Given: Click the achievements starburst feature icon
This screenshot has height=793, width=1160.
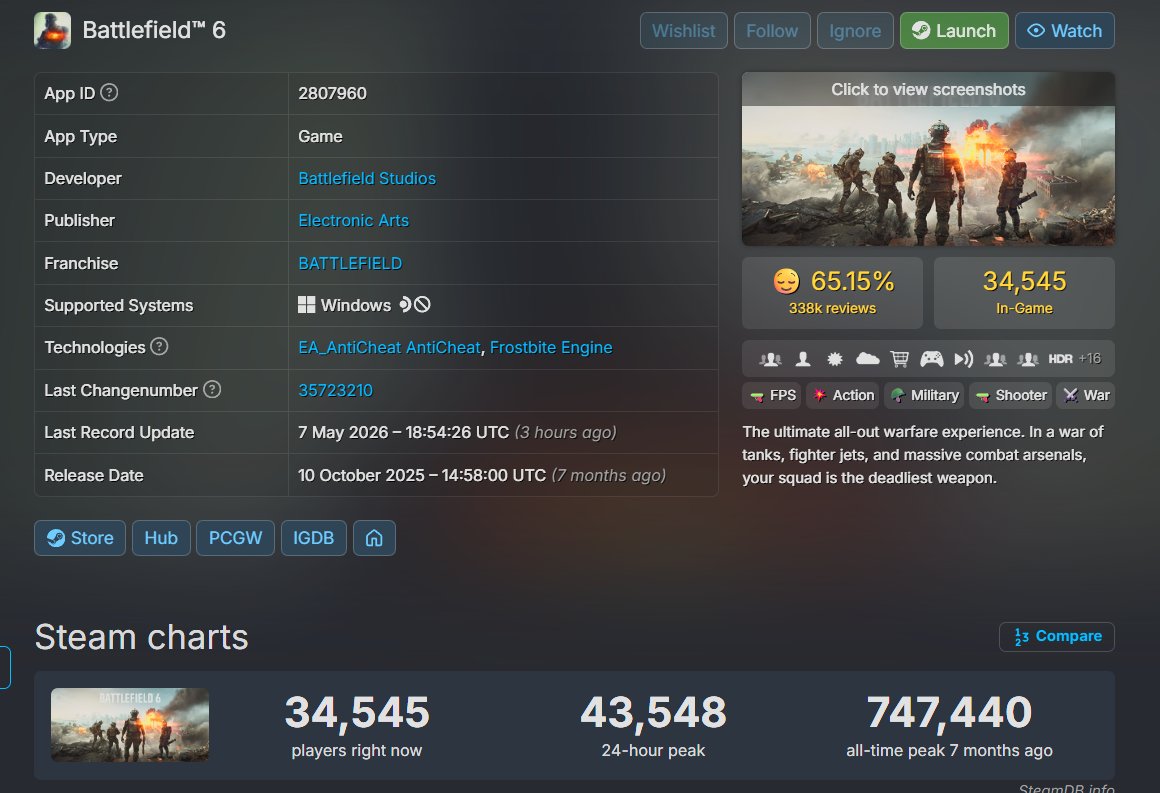Looking at the screenshot, I should click(834, 359).
